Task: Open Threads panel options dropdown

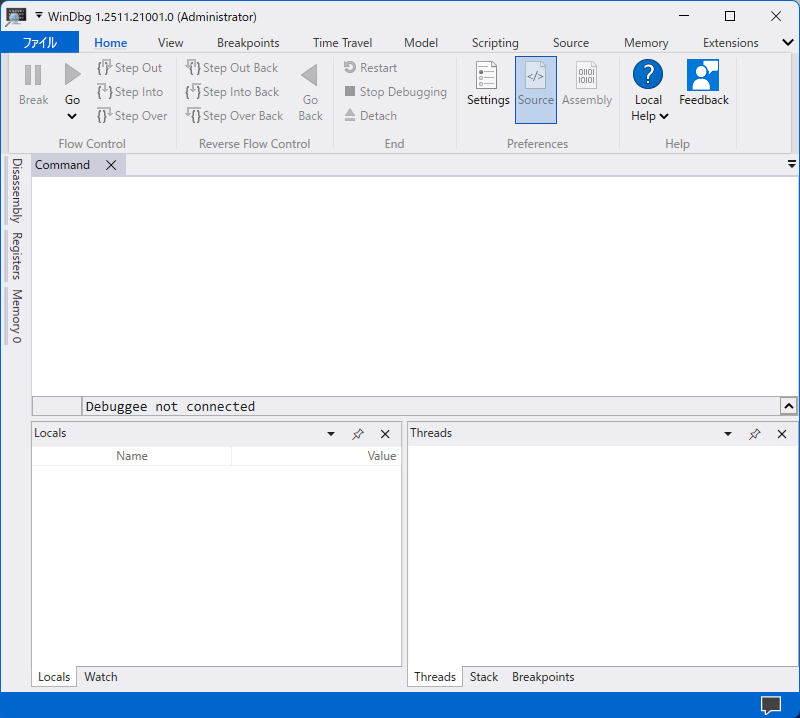Action: tap(728, 434)
